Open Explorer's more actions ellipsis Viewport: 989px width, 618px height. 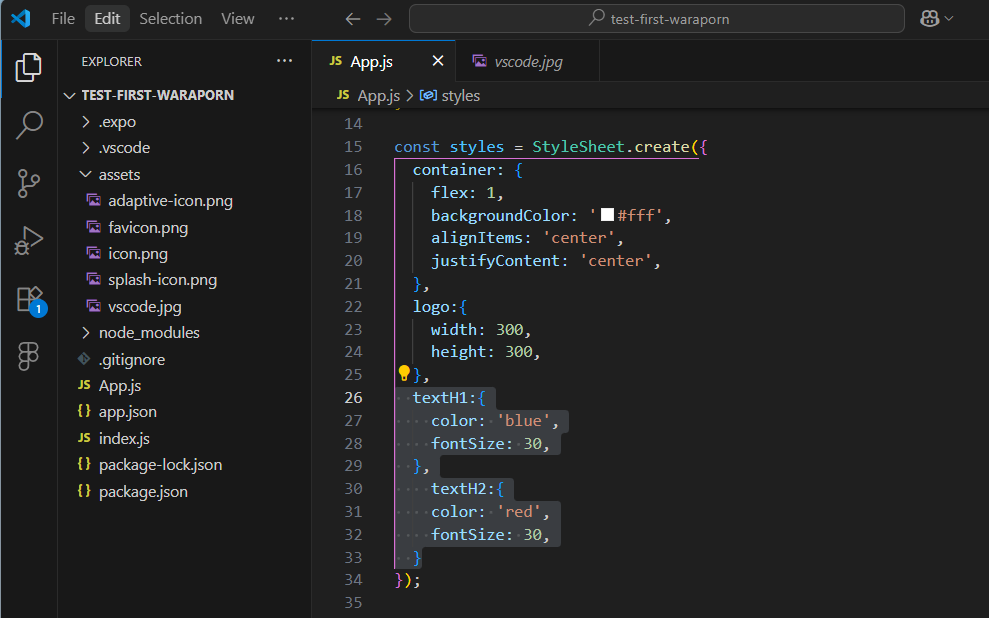[x=285, y=62]
